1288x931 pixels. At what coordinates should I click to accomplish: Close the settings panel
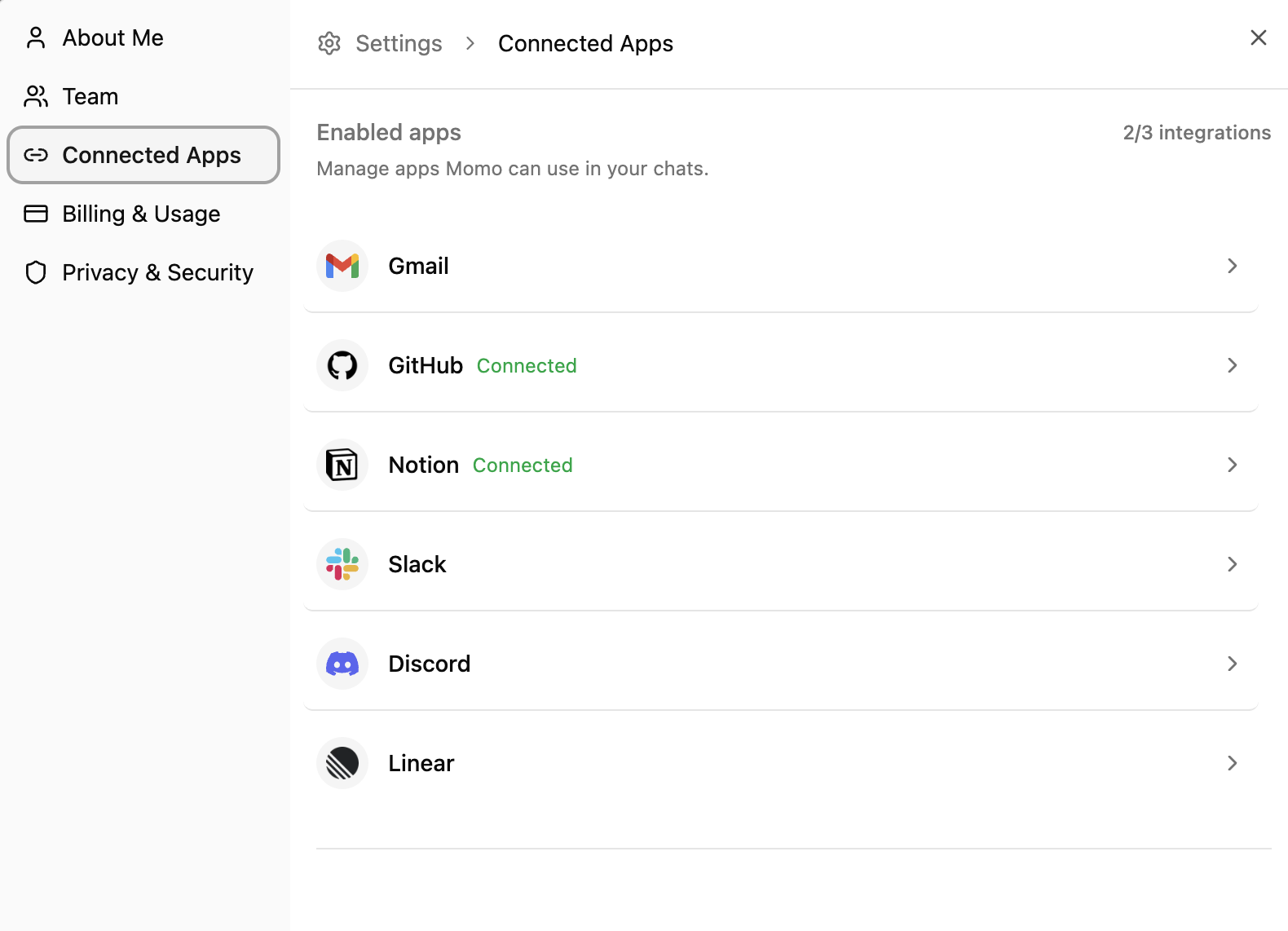[1258, 38]
